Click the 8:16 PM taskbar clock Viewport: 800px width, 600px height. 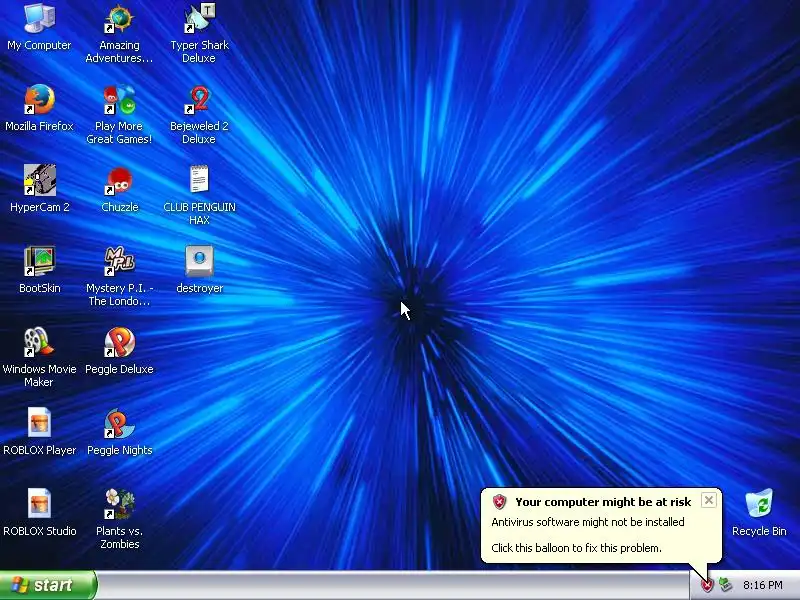tap(763, 585)
